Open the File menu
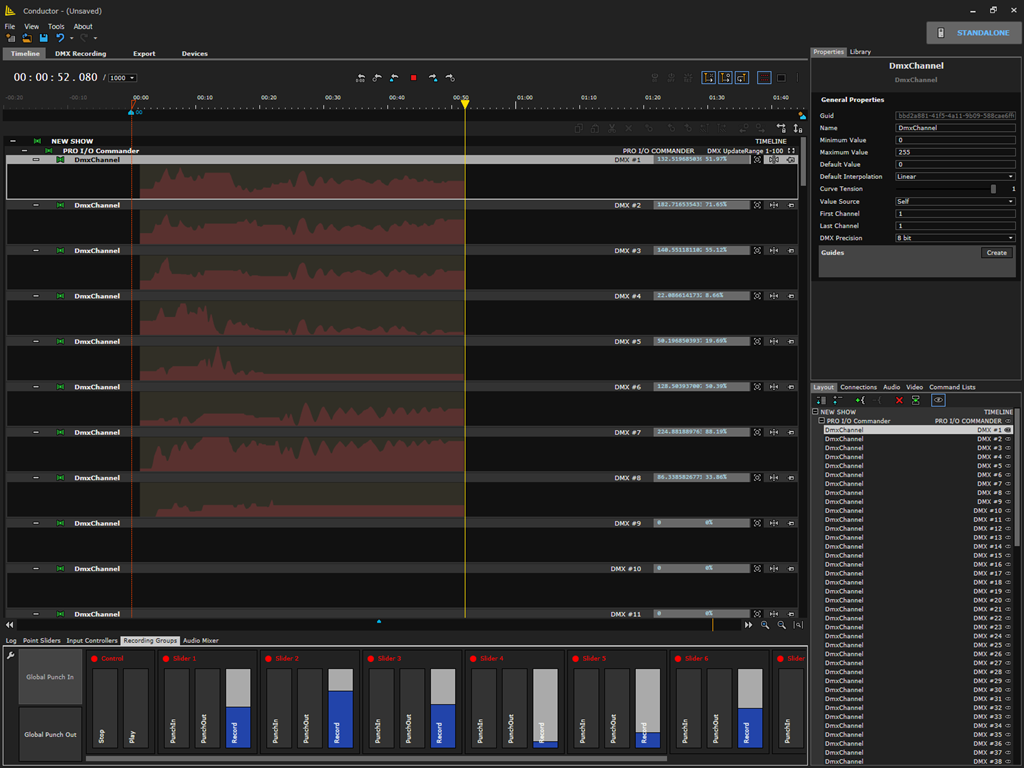 [x=10, y=27]
